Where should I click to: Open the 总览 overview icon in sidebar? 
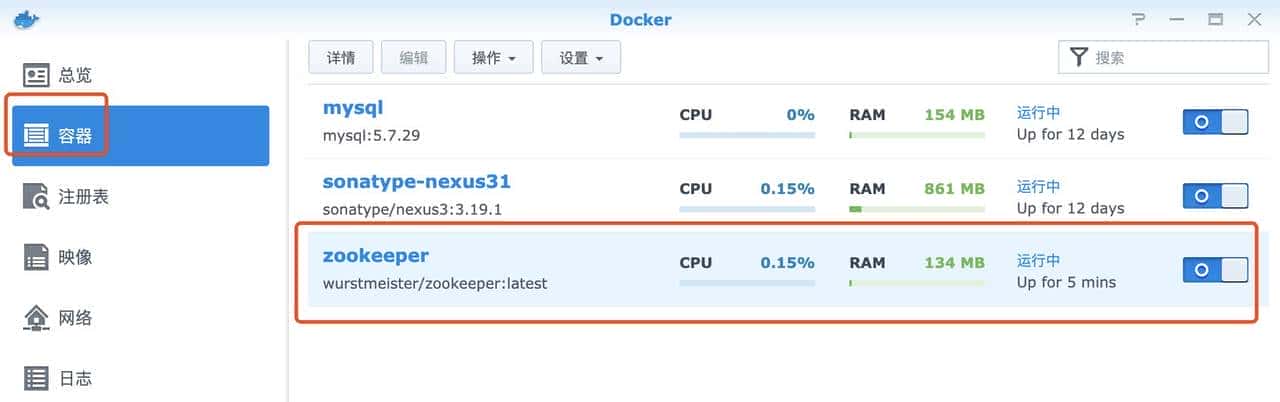37,75
